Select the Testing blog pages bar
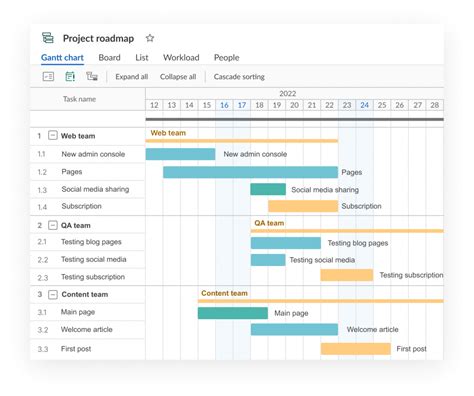 click(286, 243)
